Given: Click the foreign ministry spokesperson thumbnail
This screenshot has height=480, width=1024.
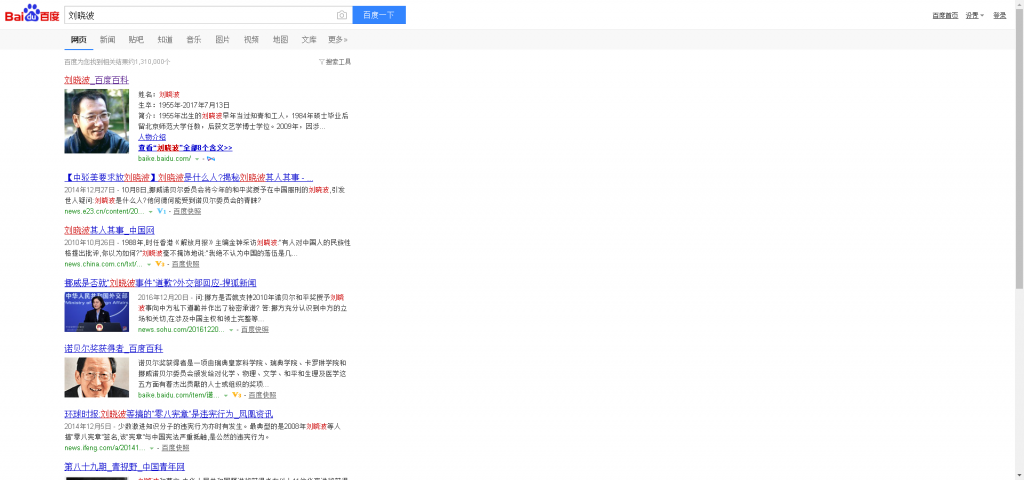Looking at the screenshot, I should 96,311.
